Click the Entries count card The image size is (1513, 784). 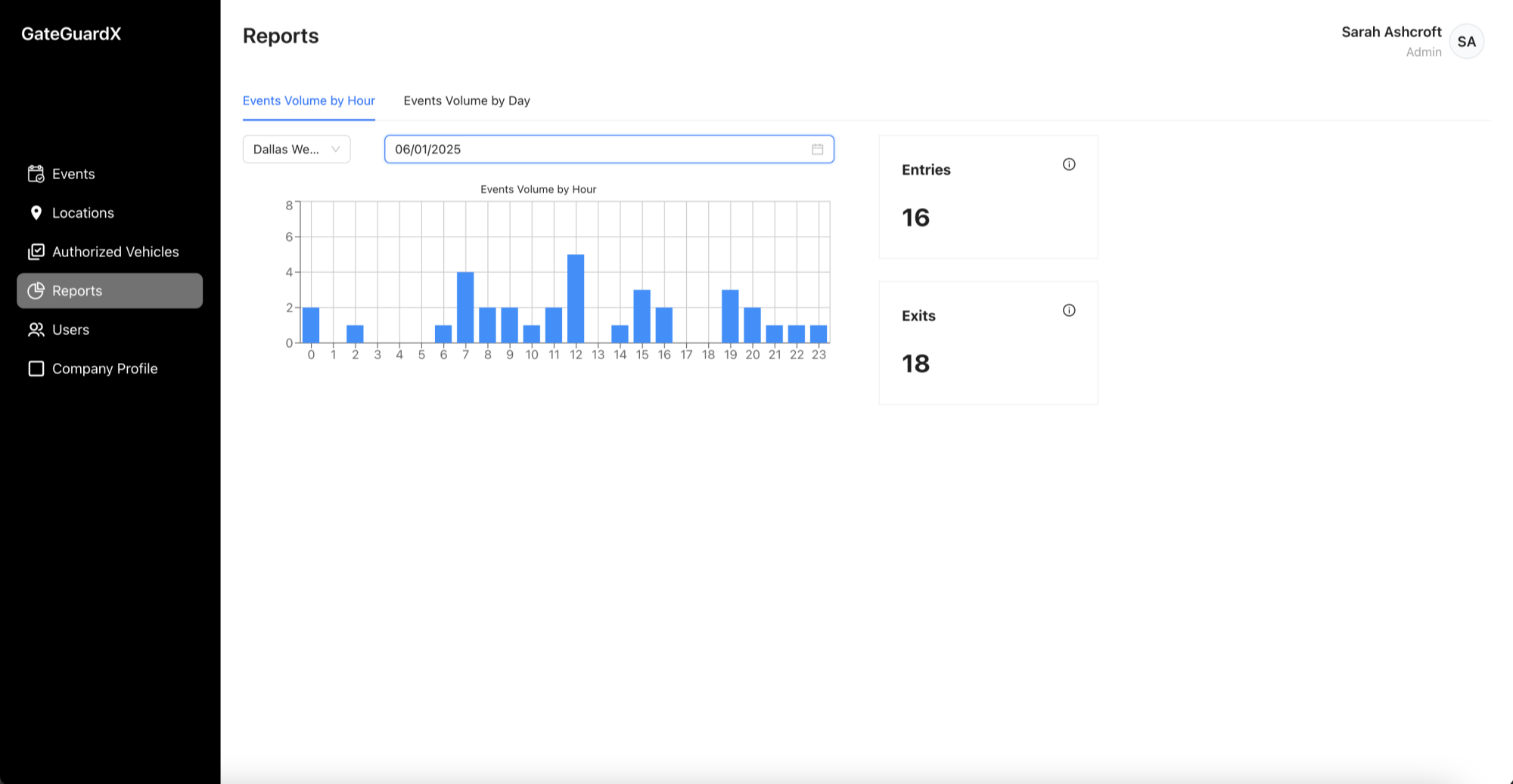tap(987, 197)
